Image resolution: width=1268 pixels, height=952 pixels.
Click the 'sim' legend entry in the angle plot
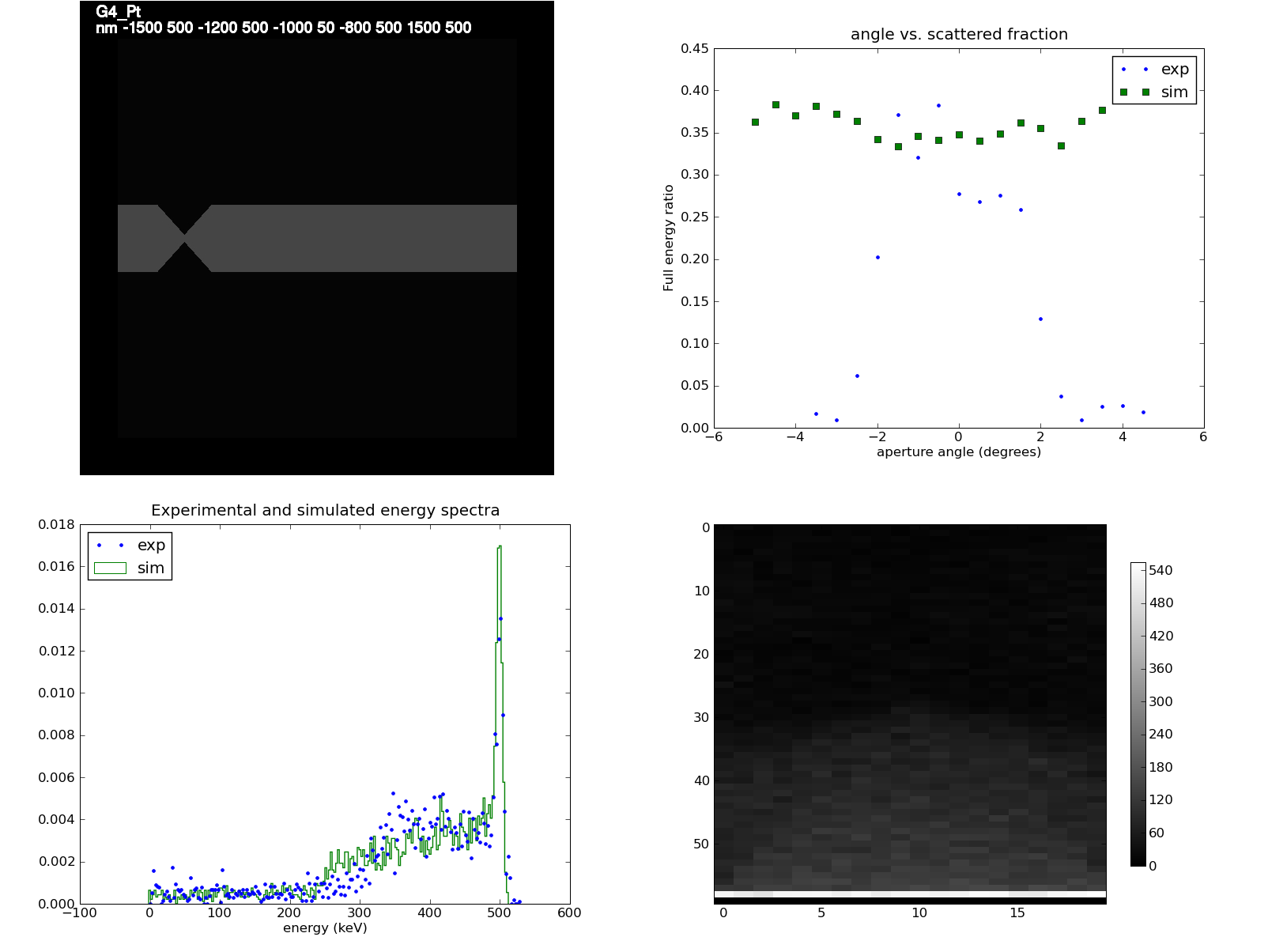1175,92
